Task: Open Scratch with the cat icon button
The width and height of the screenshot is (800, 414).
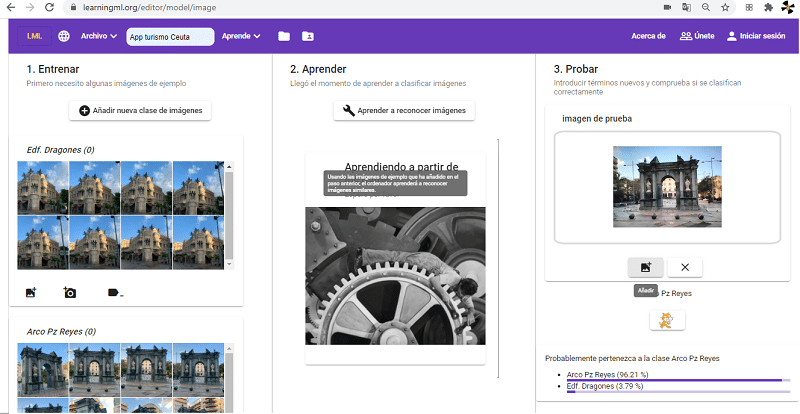Action: [x=667, y=321]
